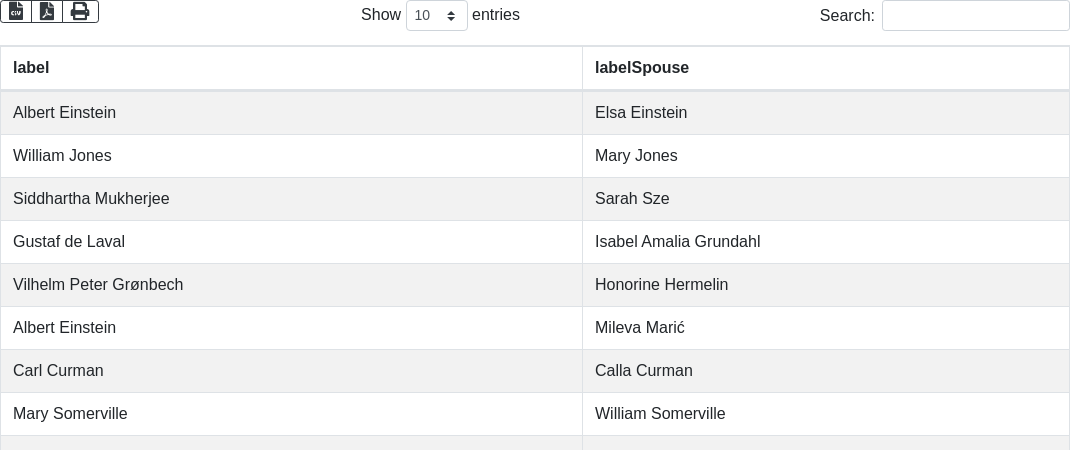
Task: Select the Sarah Sze cell
Action: (x=632, y=199)
